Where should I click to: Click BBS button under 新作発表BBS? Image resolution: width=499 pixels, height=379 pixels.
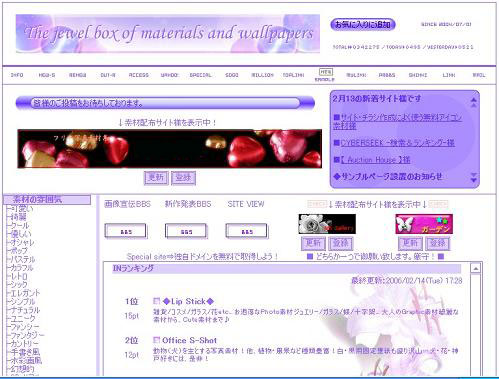(186, 231)
